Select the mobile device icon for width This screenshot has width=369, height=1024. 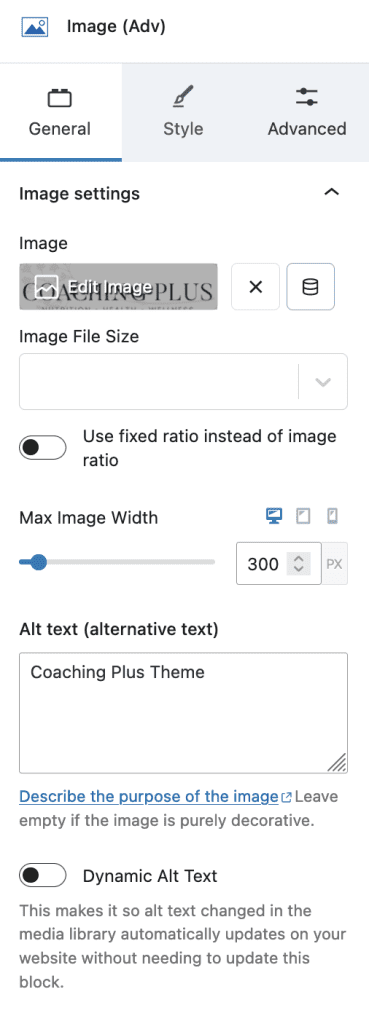[332, 517]
